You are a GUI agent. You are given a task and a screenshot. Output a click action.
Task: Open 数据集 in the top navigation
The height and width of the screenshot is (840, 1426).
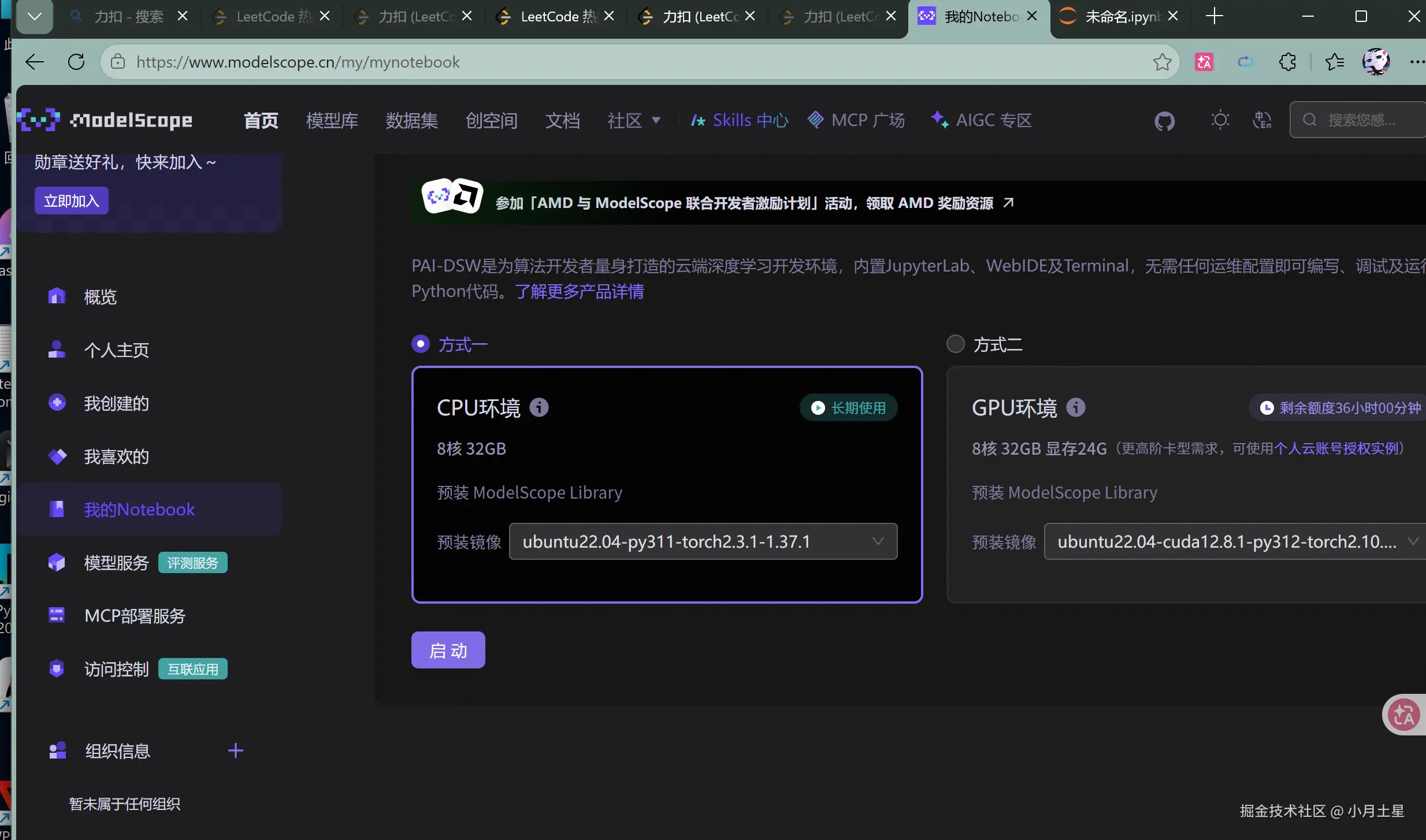(412, 120)
